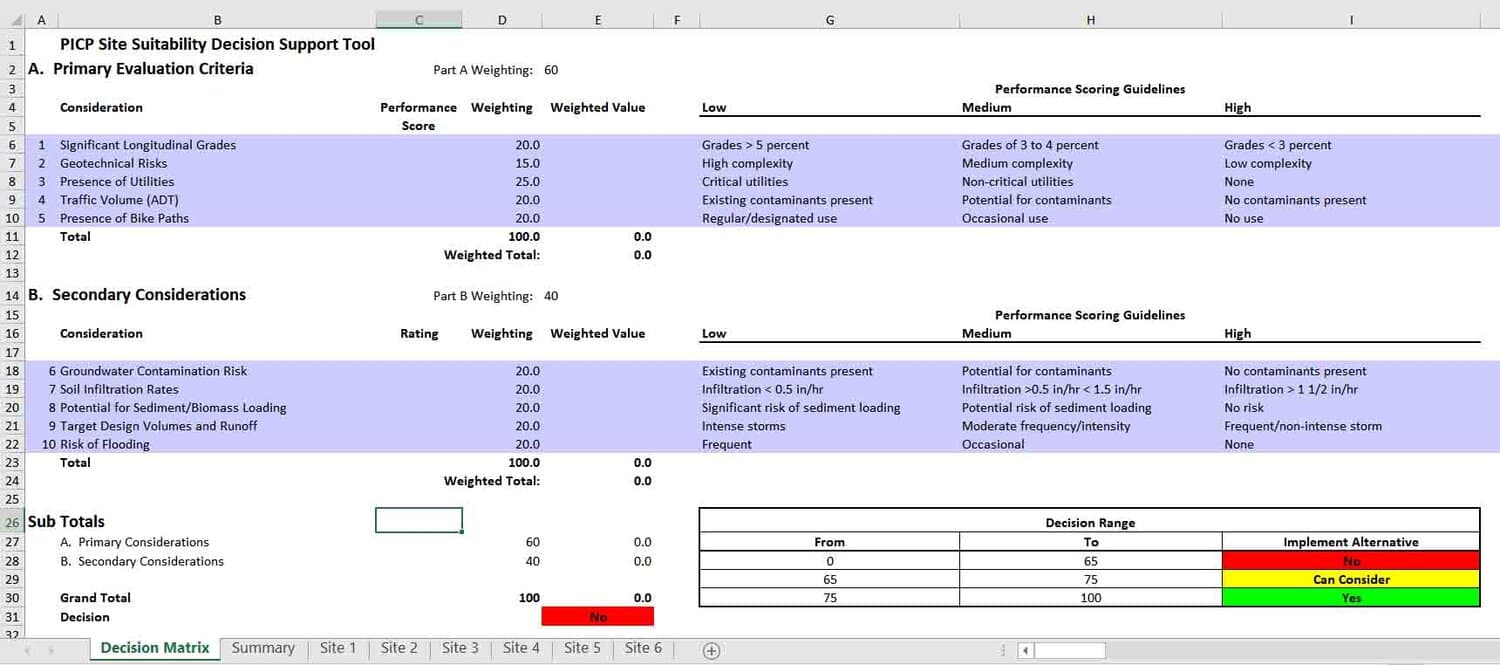This screenshot has height=665, width=1500.
Task: Click the green 'Yes' decision cell
Action: click(1350, 598)
